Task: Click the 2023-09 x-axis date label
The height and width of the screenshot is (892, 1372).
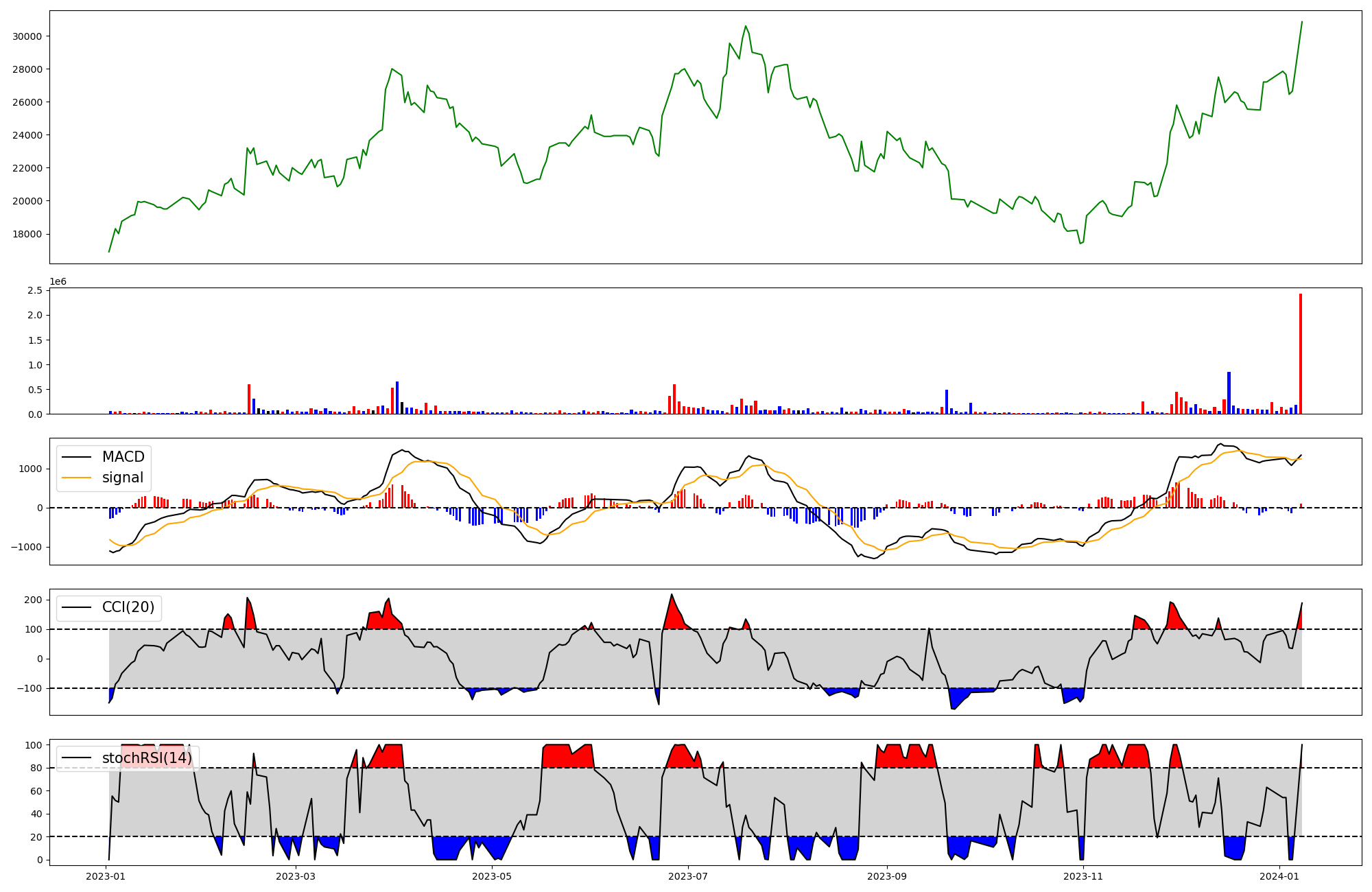Action: 887,876
